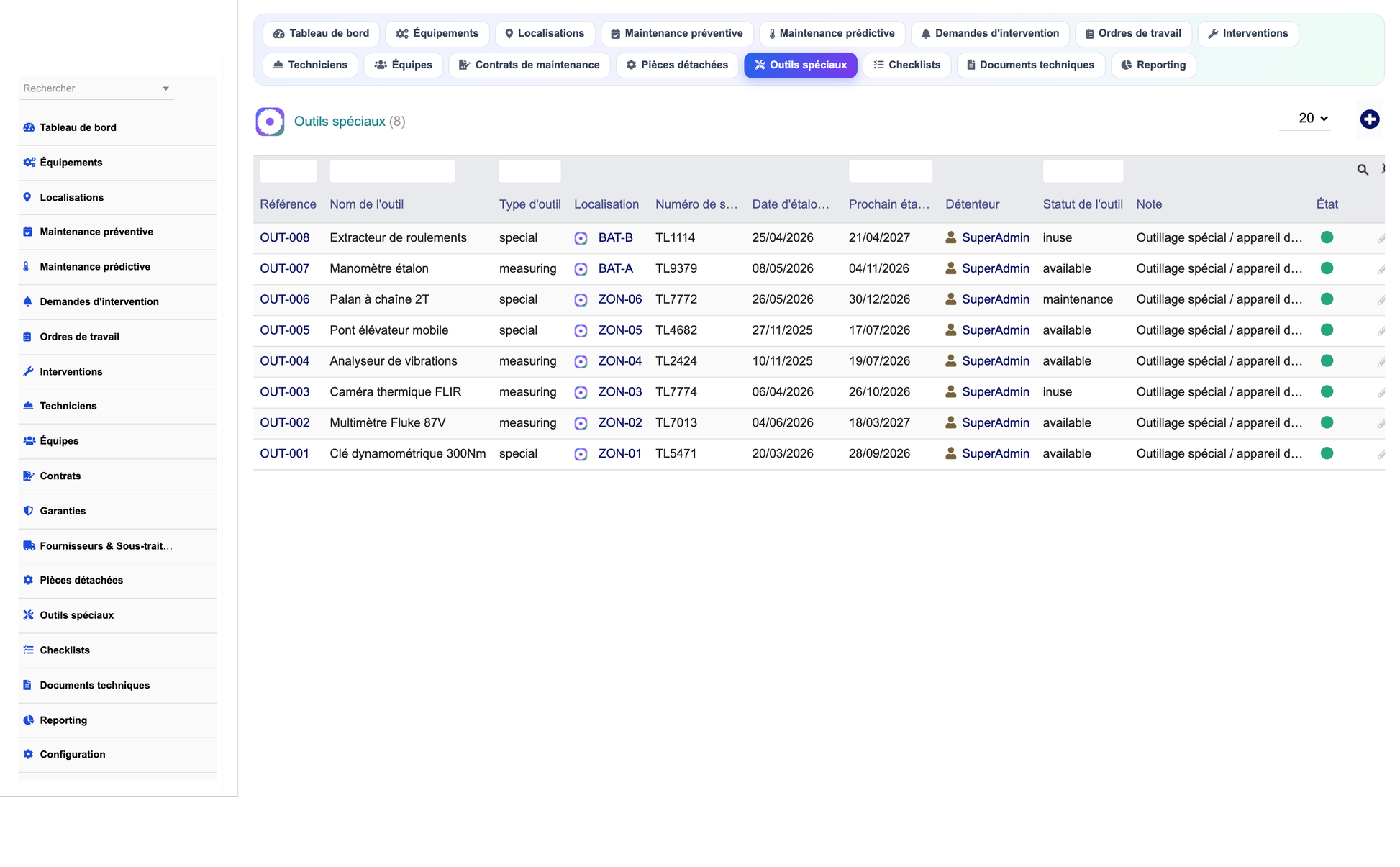Viewport: 1400px width, 867px height.
Task: Click edit pencil icon in OUT-008 row
Action: tap(1381, 238)
